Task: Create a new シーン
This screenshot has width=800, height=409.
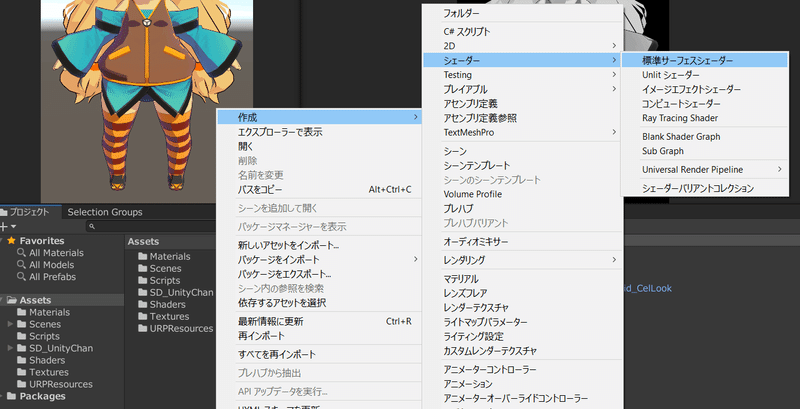Action: [x=522, y=151]
